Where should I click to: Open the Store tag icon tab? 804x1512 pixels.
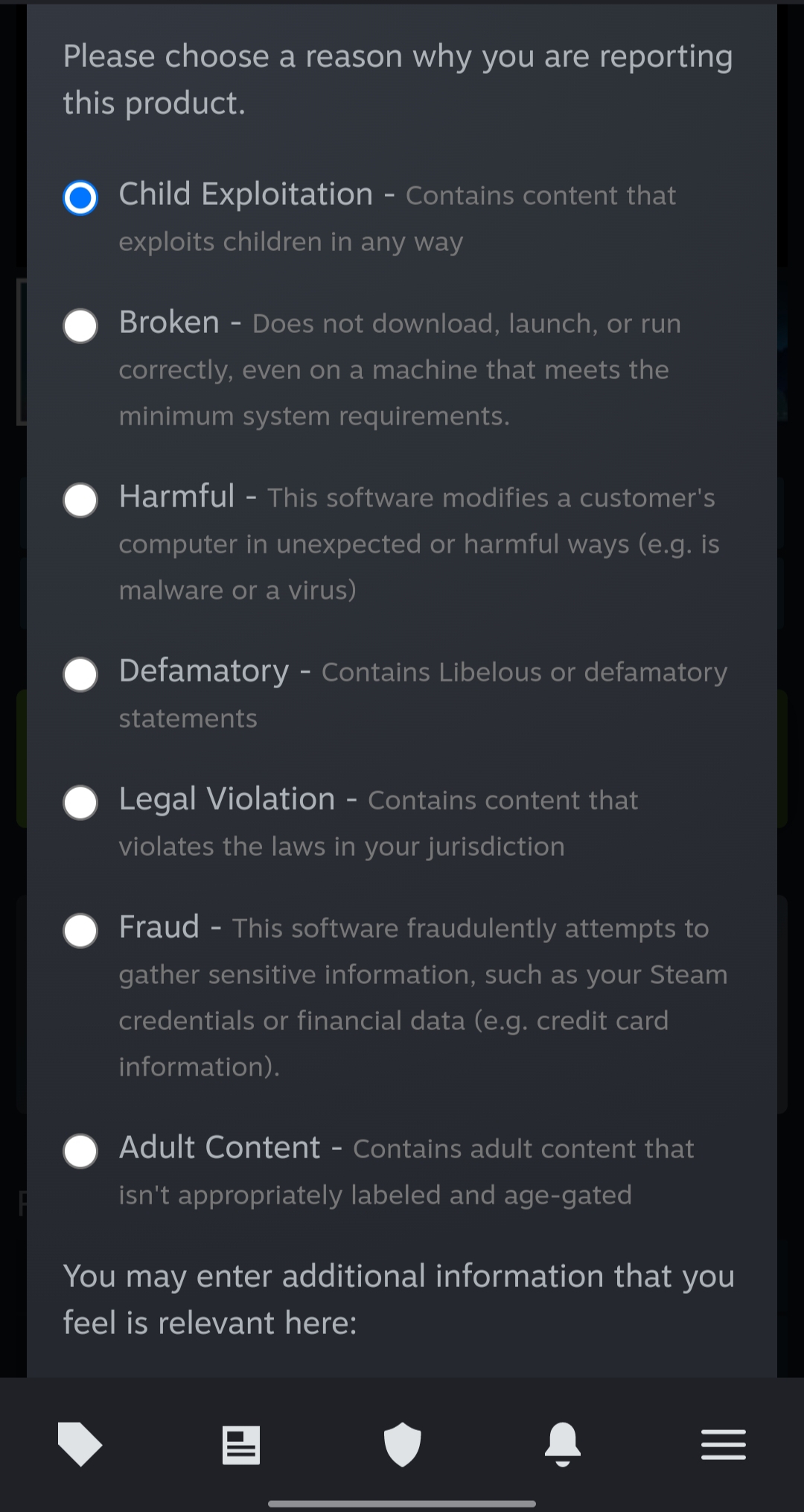[80, 1444]
